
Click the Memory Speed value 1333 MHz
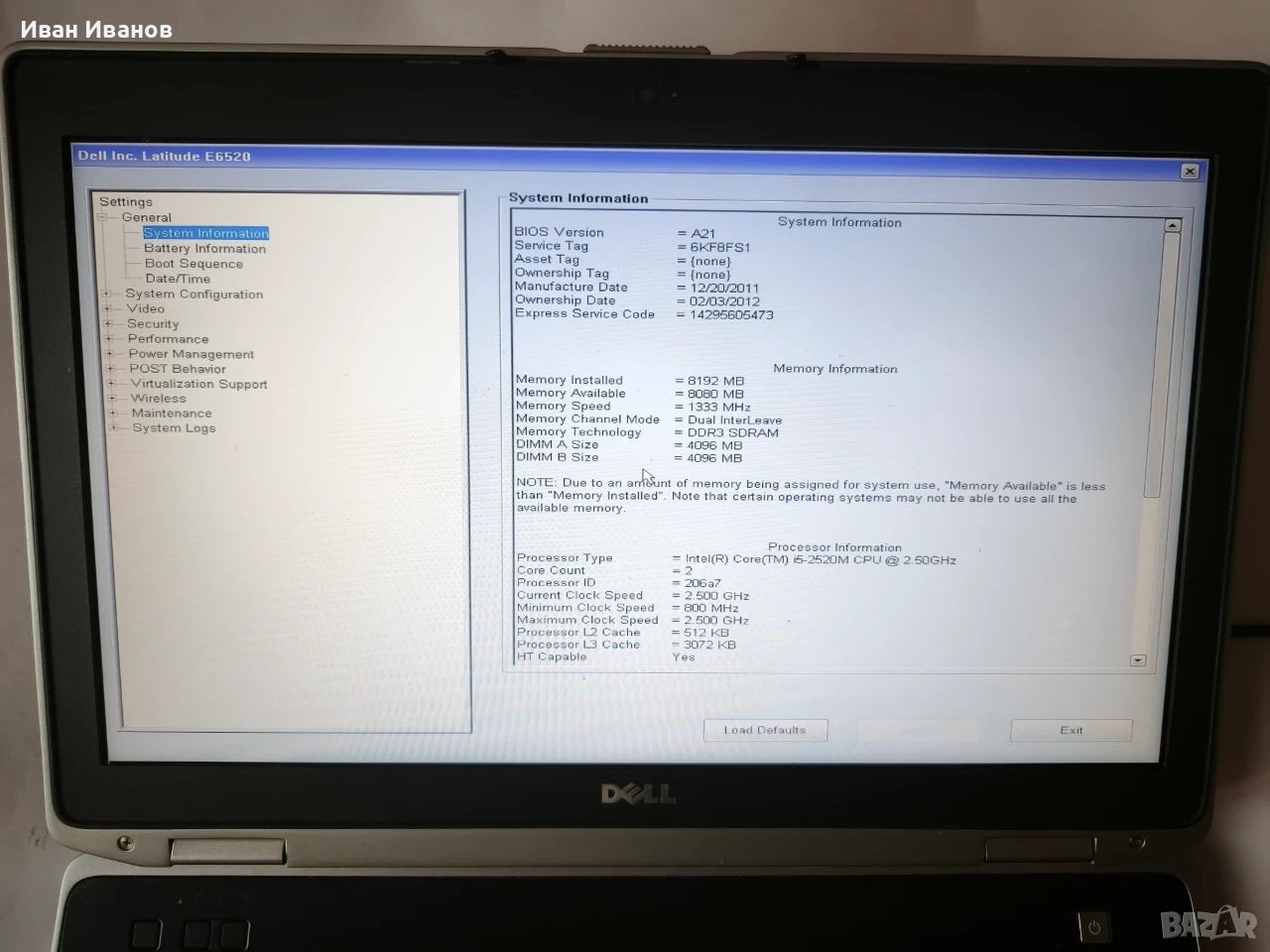tap(718, 407)
